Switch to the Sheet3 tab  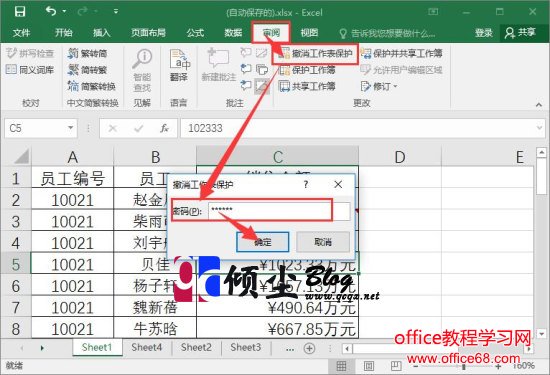point(246,348)
